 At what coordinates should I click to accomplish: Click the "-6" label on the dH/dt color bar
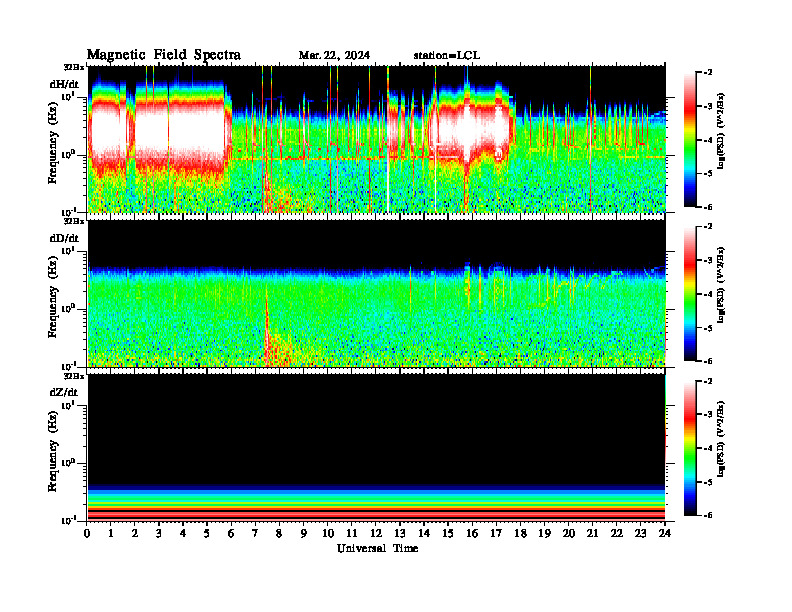[x=707, y=207]
